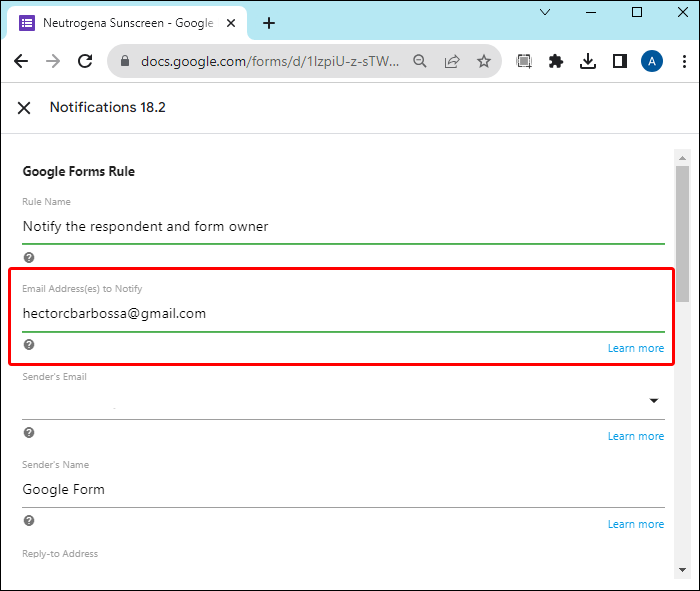This screenshot has width=700, height=591.
Task: Open Learn more link for Email Addresses
Action: pyautogui.click(x=635, y=349)
